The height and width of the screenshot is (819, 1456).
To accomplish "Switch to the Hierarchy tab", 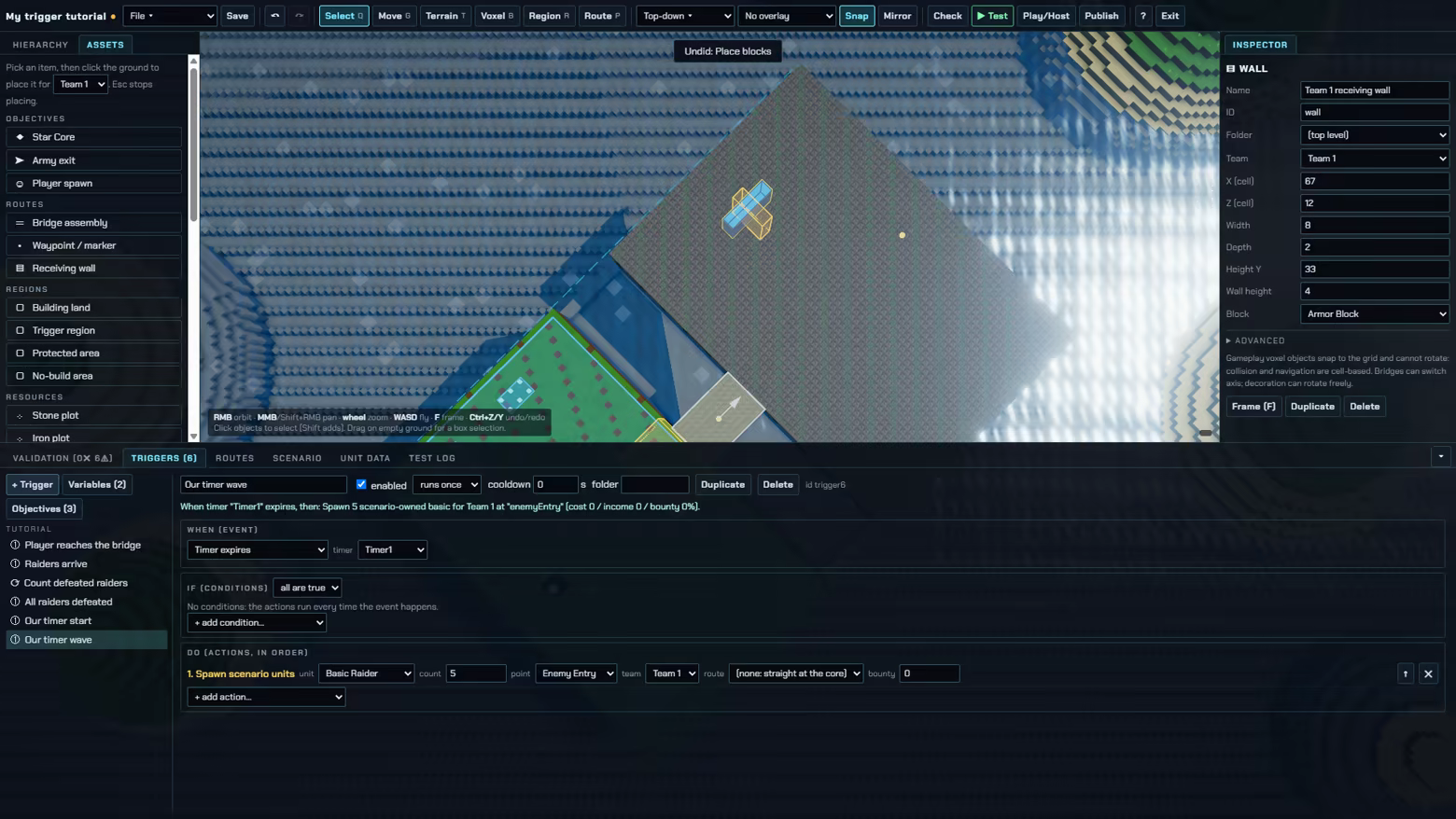I will [40, 45].
